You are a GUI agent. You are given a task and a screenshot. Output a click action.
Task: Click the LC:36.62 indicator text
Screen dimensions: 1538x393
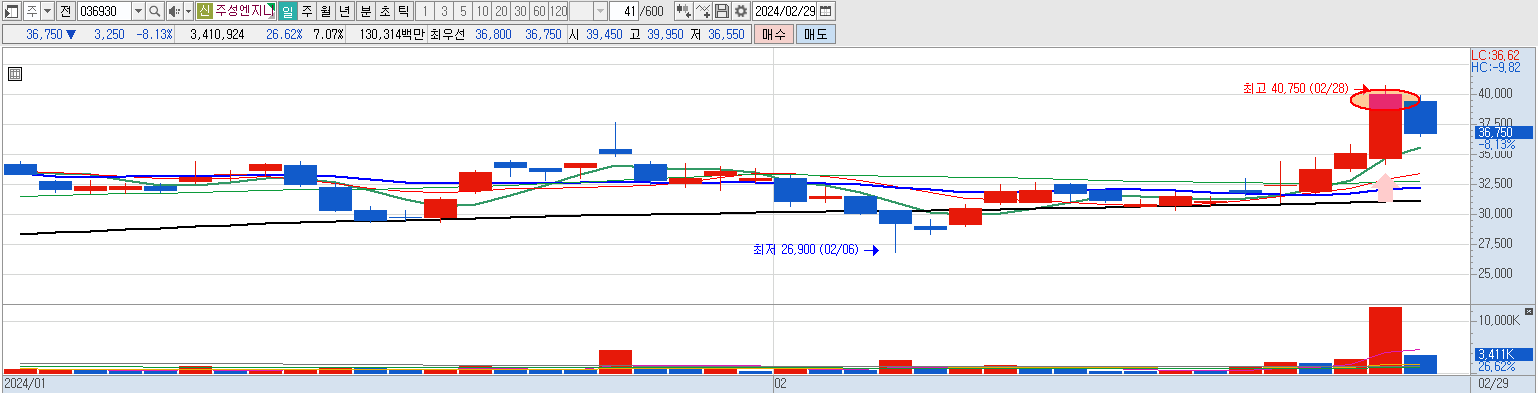[1495, 55]
